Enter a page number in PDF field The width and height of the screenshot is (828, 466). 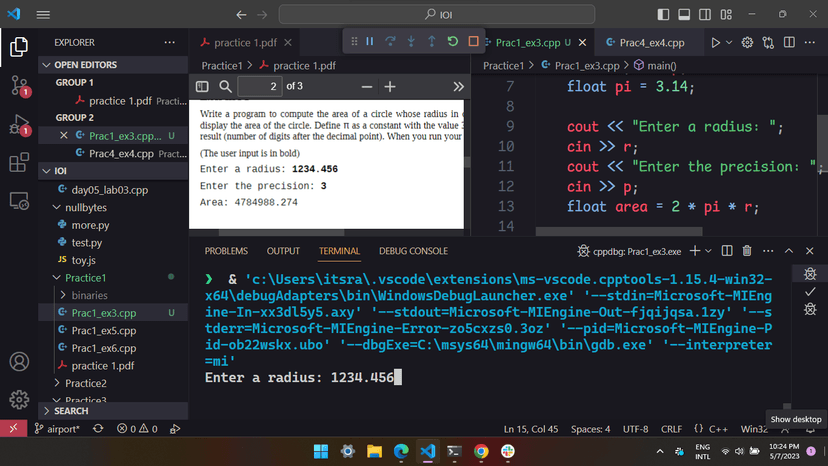click(x=260, y=87)
